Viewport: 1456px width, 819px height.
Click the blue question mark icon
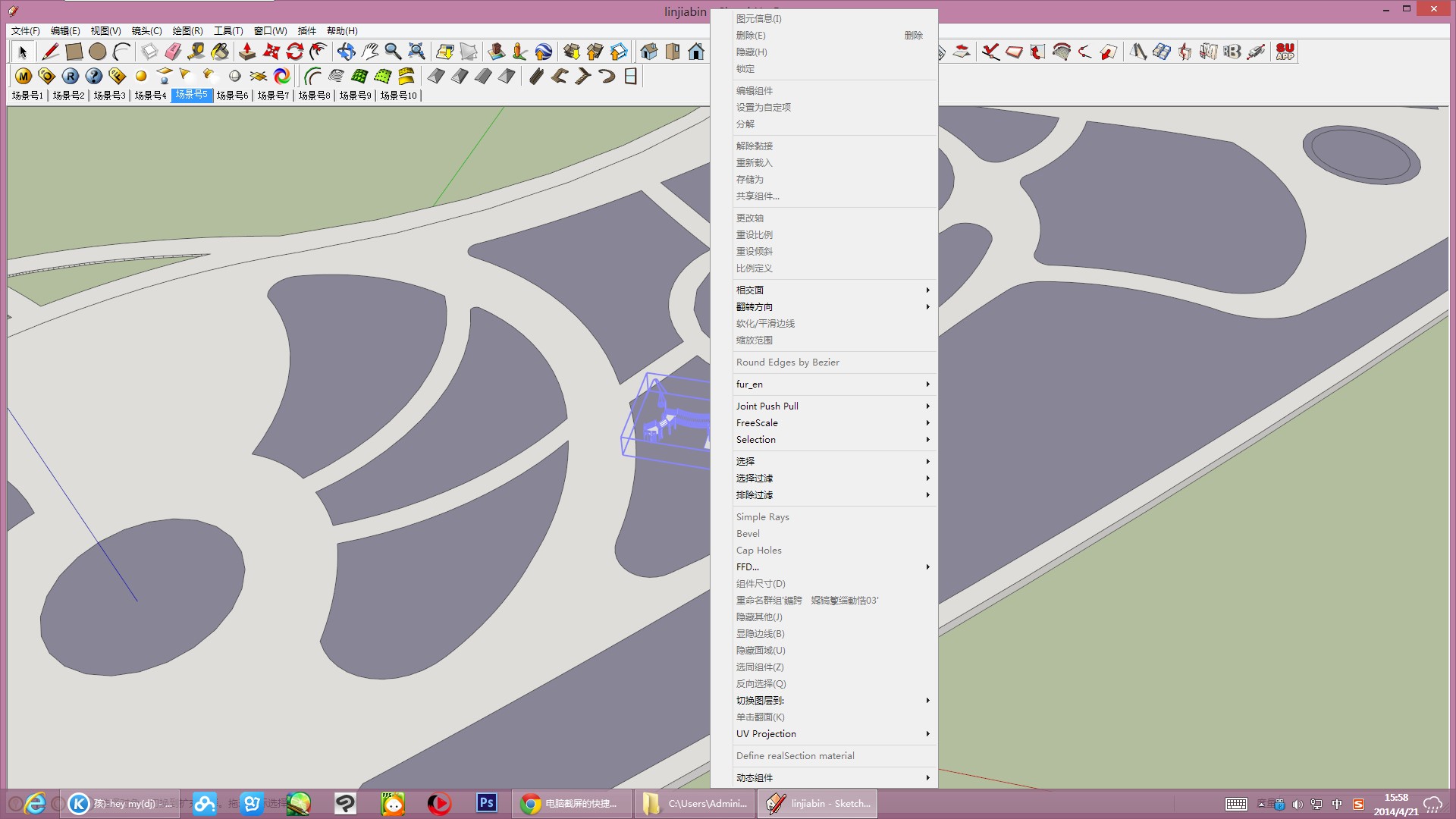click(94, 76)
